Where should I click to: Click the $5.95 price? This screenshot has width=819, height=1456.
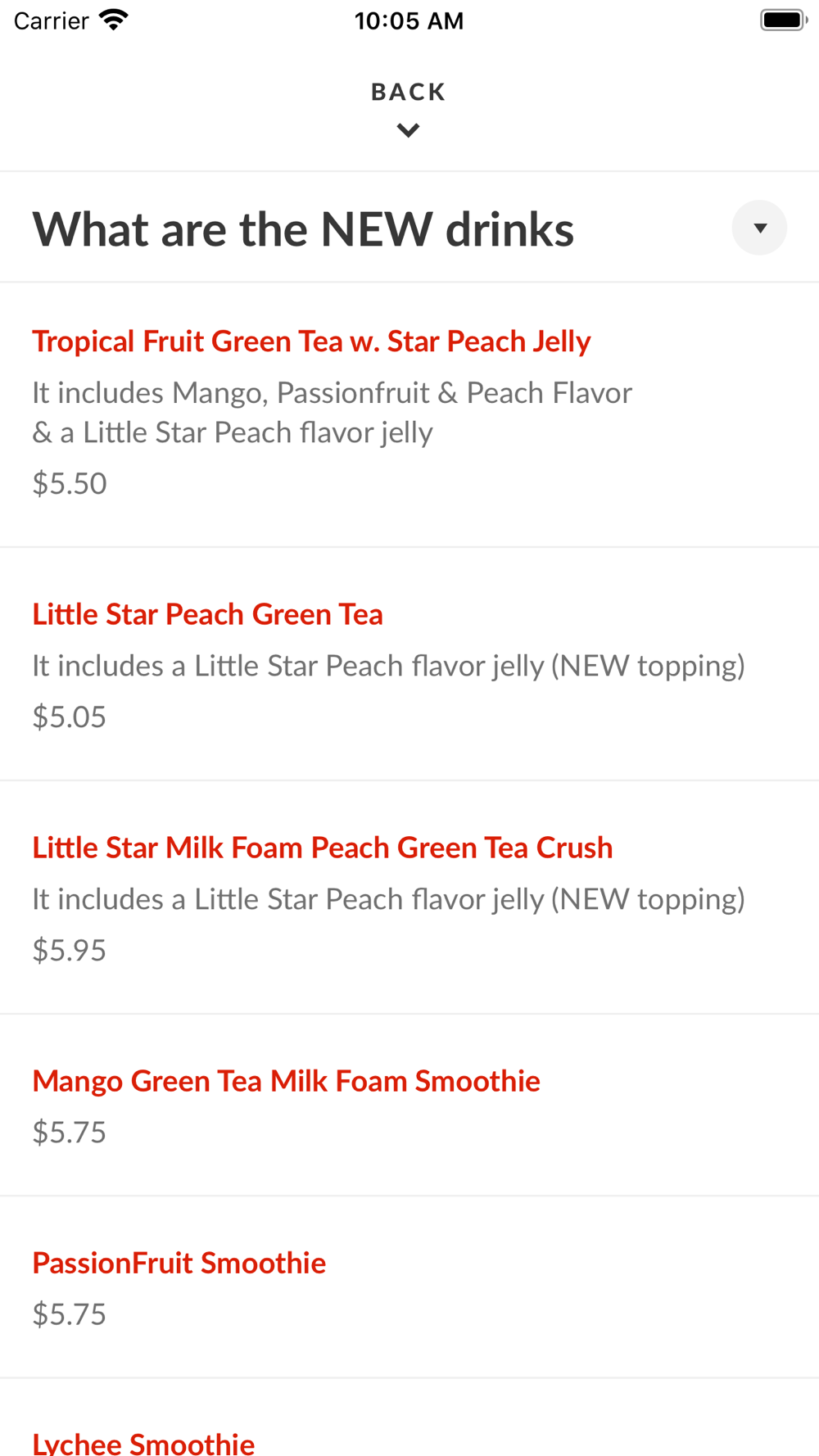point(70,950)
